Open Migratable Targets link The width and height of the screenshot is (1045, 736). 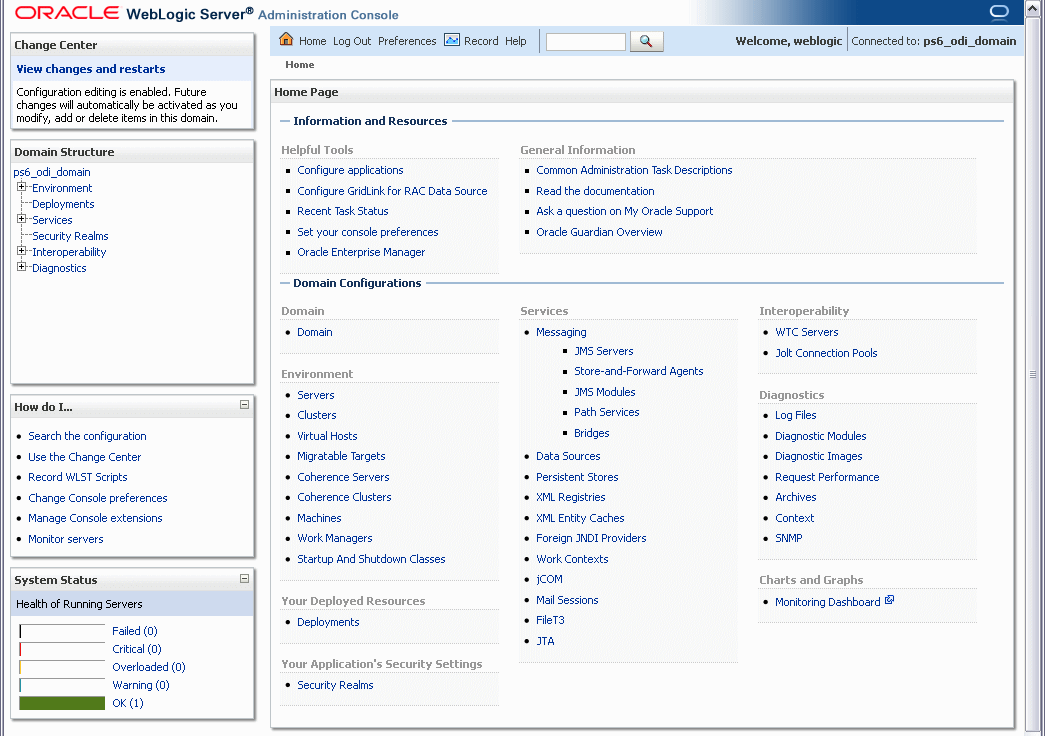341,456
